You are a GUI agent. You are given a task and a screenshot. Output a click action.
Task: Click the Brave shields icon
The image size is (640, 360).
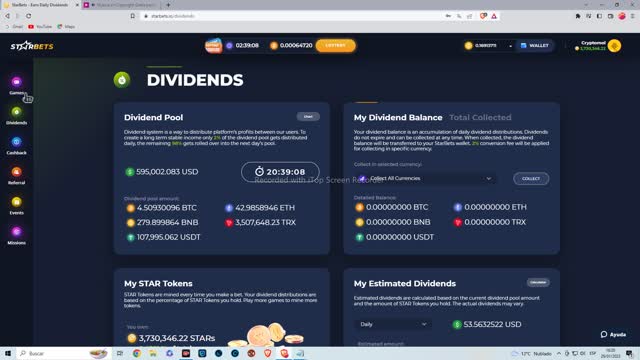coord(483,16)
